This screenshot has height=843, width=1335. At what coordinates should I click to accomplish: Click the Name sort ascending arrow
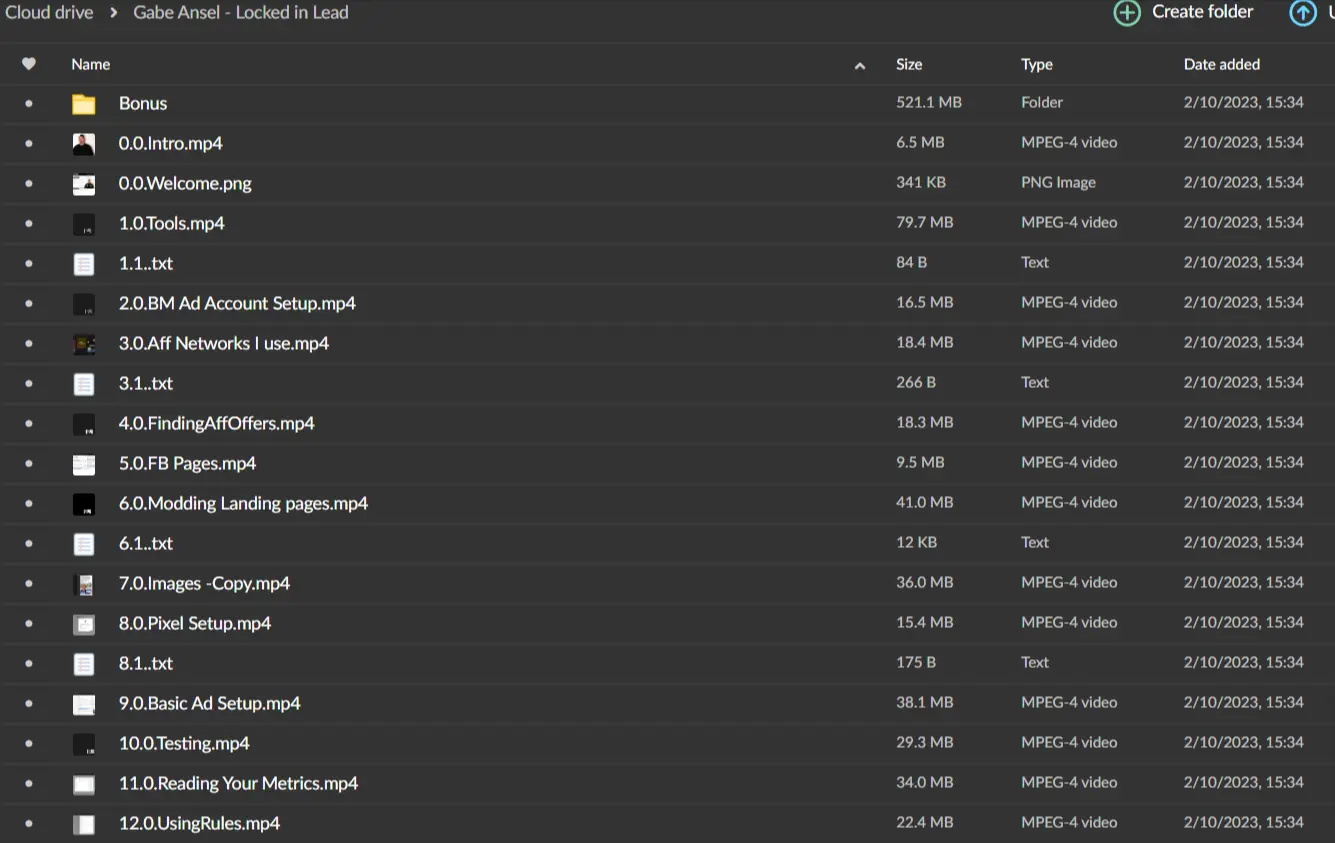click(x=860, y=66)
